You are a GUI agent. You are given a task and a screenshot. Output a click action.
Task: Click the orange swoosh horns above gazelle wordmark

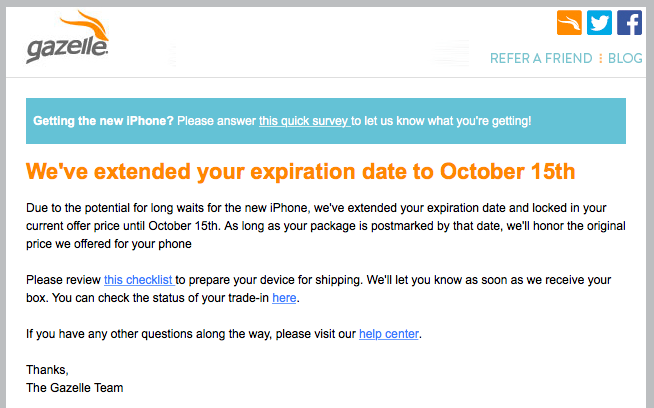[85, 25]
